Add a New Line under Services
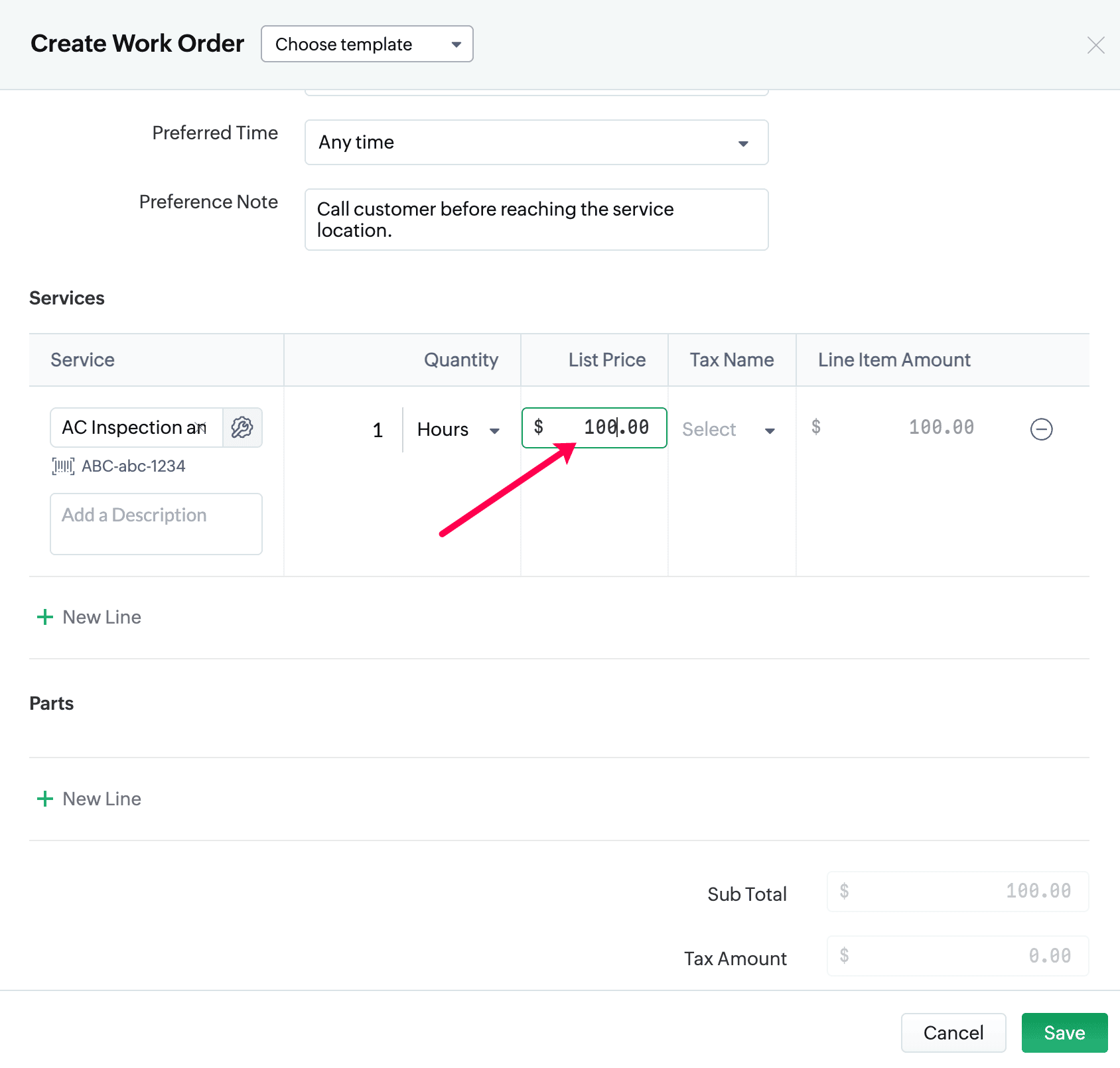Screen dimensions: 1120x1068 102,617
